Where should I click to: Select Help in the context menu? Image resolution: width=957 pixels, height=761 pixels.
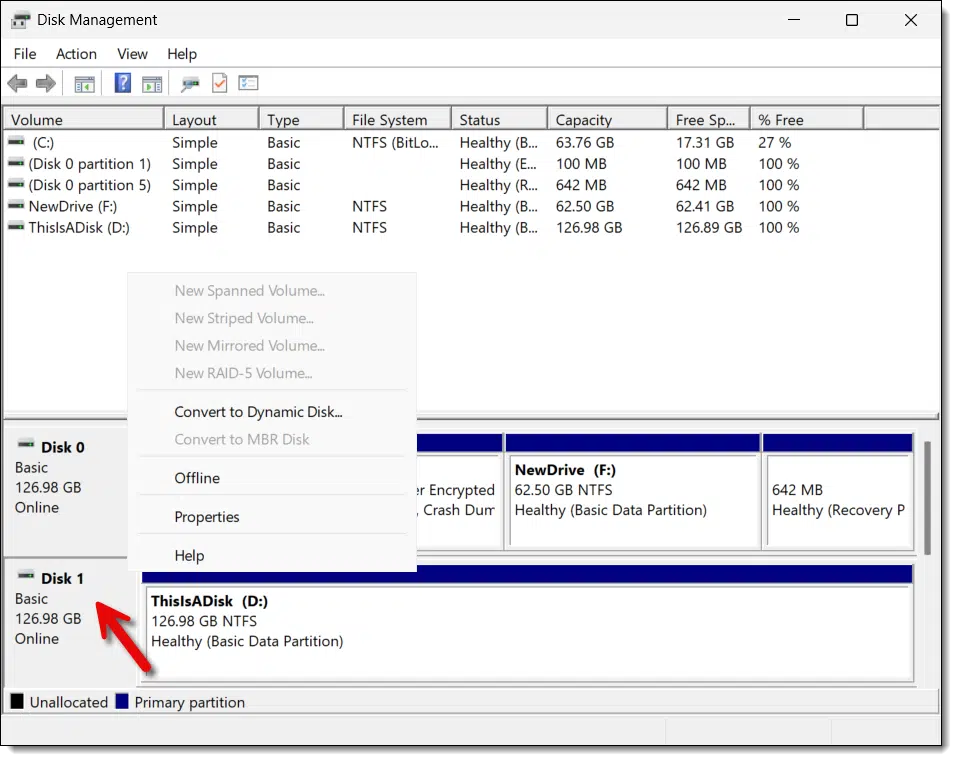272,555
